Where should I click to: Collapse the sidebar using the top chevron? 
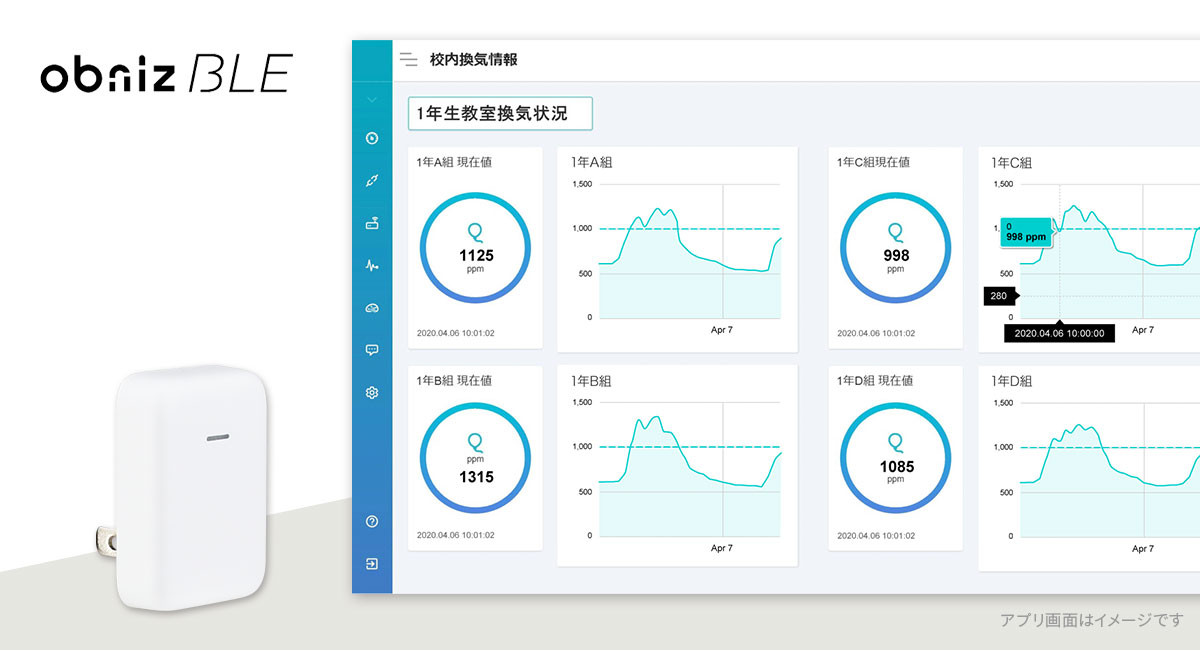tap(372, 100)
